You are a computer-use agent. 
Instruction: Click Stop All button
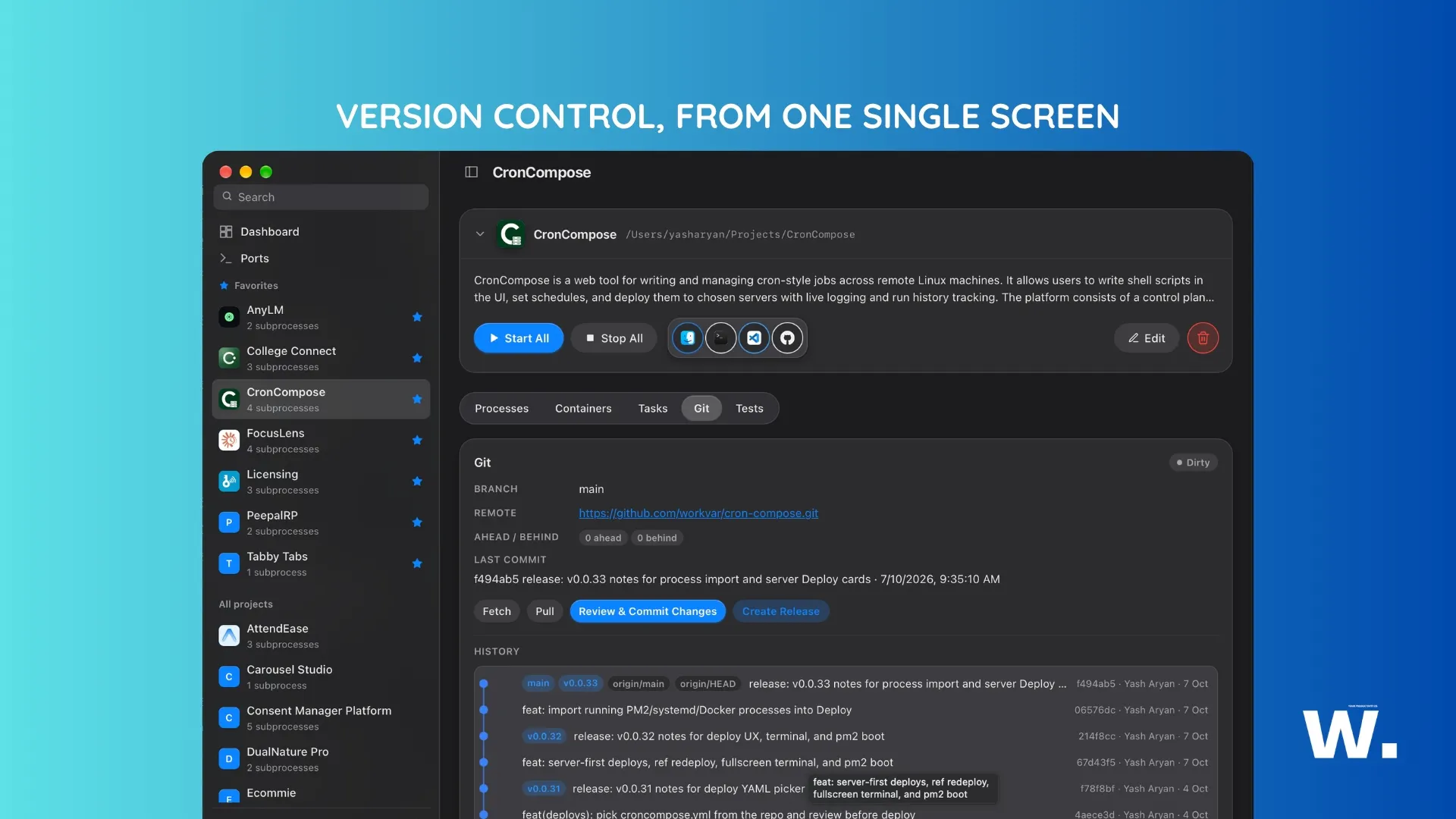pyautogui.click(x=614, y=338)
